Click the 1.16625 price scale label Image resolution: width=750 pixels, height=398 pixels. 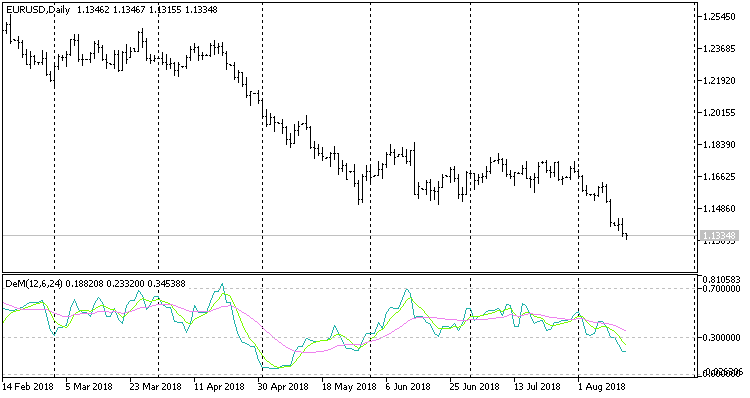click(x=719, y=177)
